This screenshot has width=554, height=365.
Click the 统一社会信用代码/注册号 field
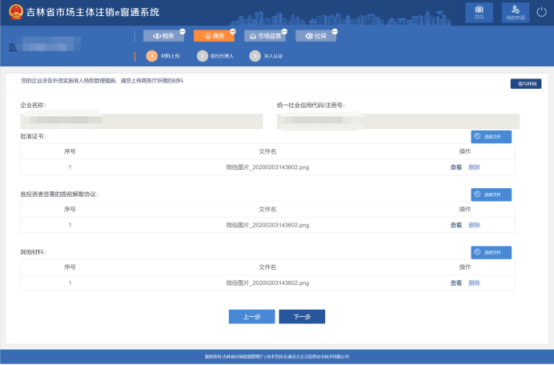coord(398,121)
